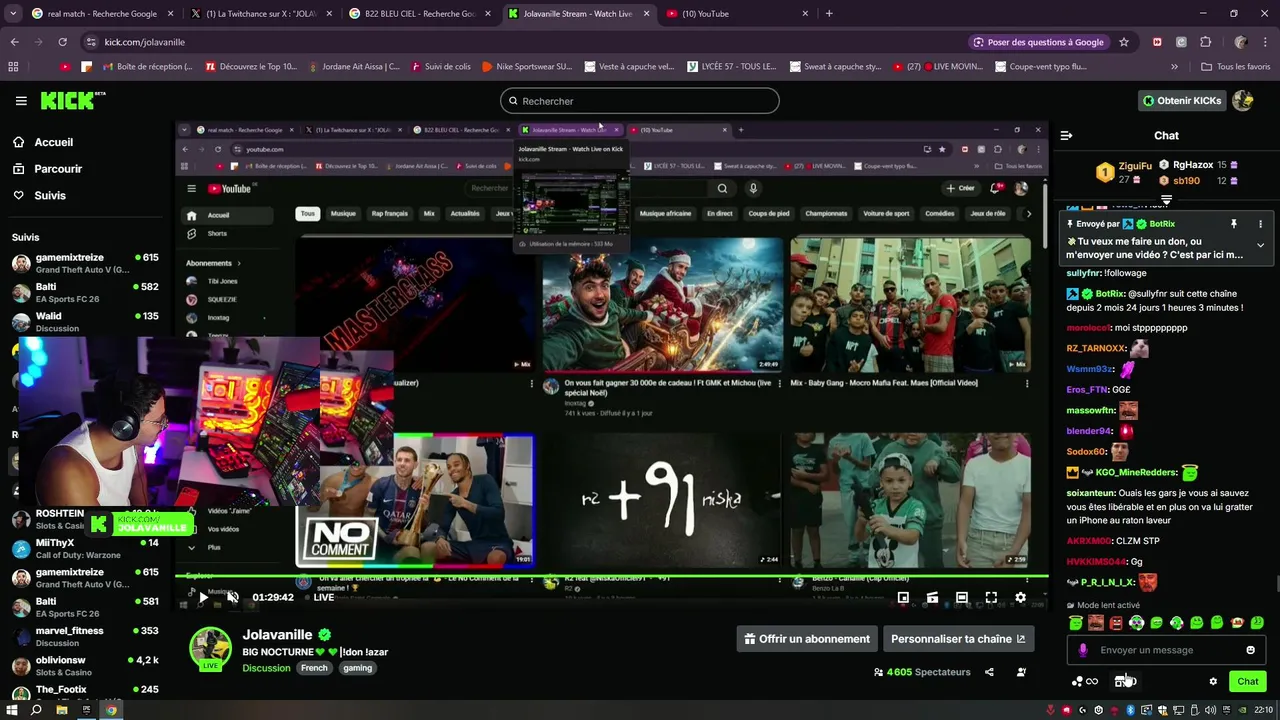1280x720 pixels.
Task: Open a new browser tab
Action: (x=828, y=14)
